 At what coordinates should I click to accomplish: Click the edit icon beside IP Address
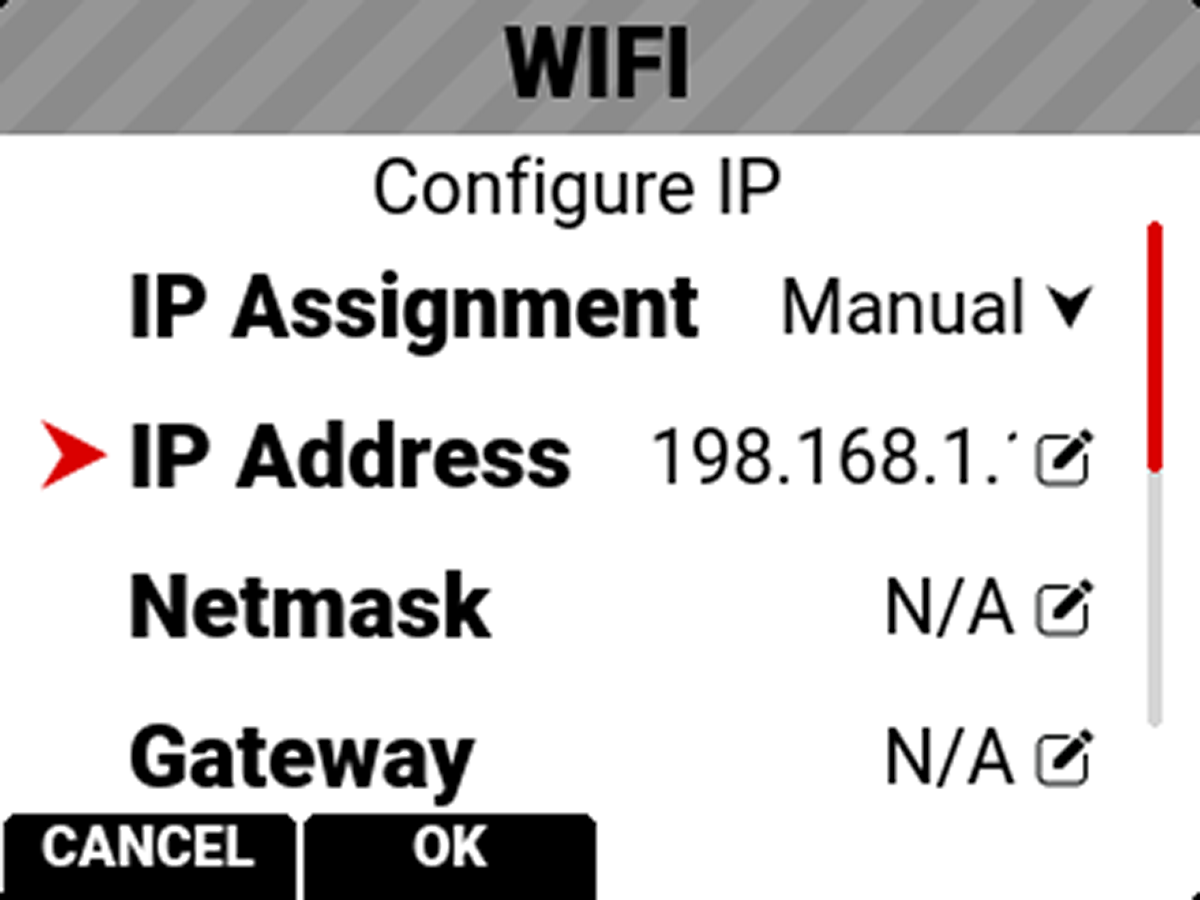1062,459
